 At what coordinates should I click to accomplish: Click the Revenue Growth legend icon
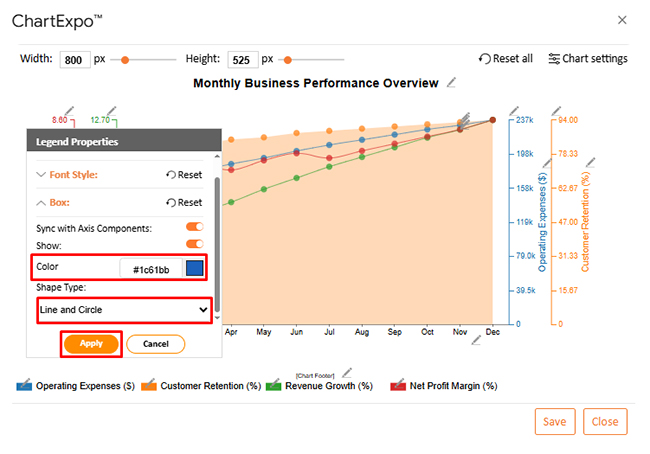tap(275, 385)
